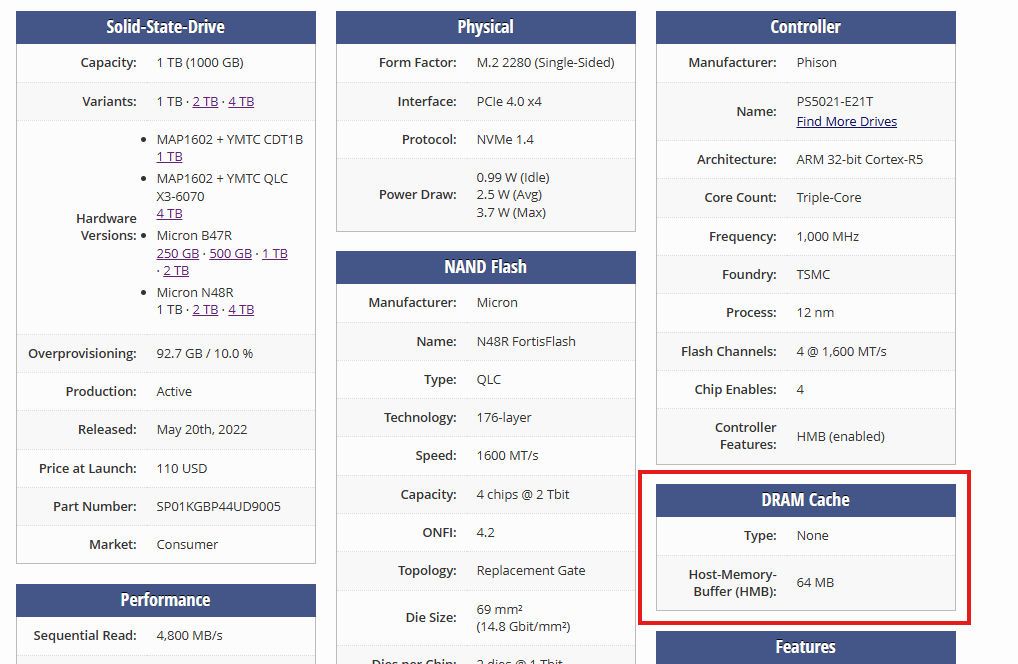
Task: Click the Solid-State-Drive section header
Action: click(x=166, y=27)
